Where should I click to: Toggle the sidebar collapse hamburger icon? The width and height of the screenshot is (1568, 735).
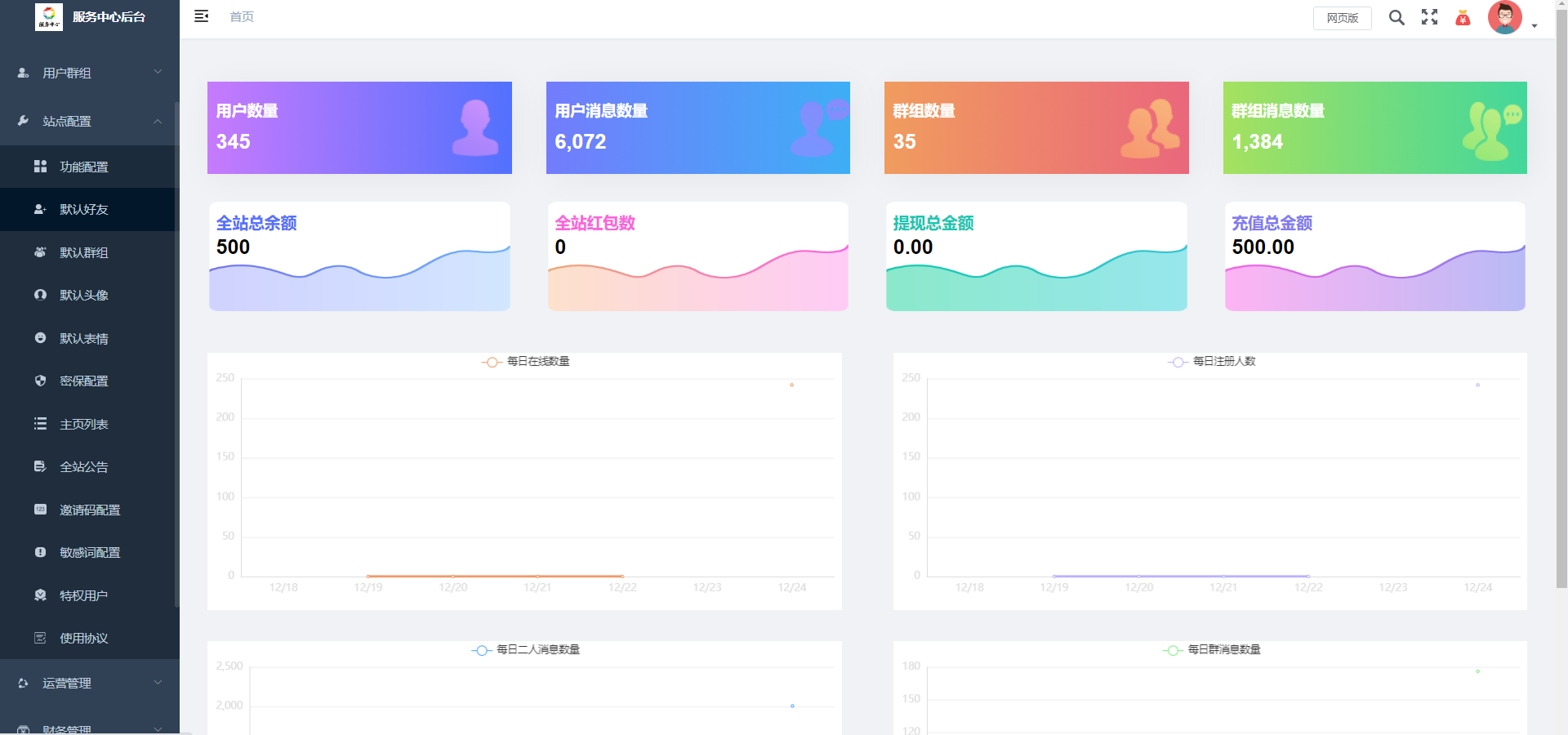[201, 16]
